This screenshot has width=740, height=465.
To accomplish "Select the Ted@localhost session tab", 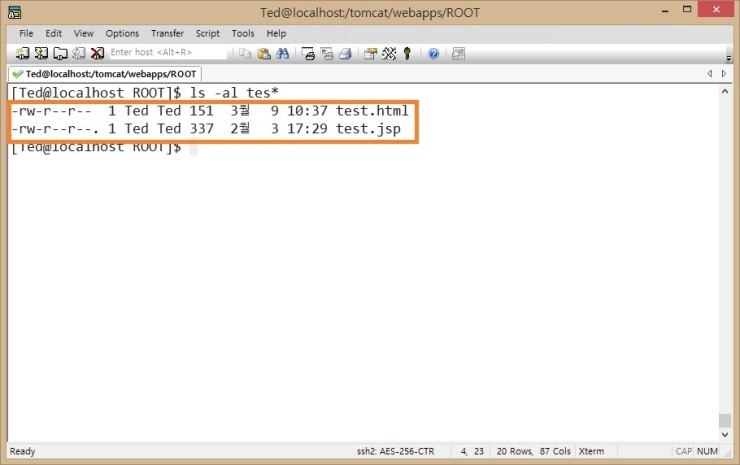I will click(104, 74).
